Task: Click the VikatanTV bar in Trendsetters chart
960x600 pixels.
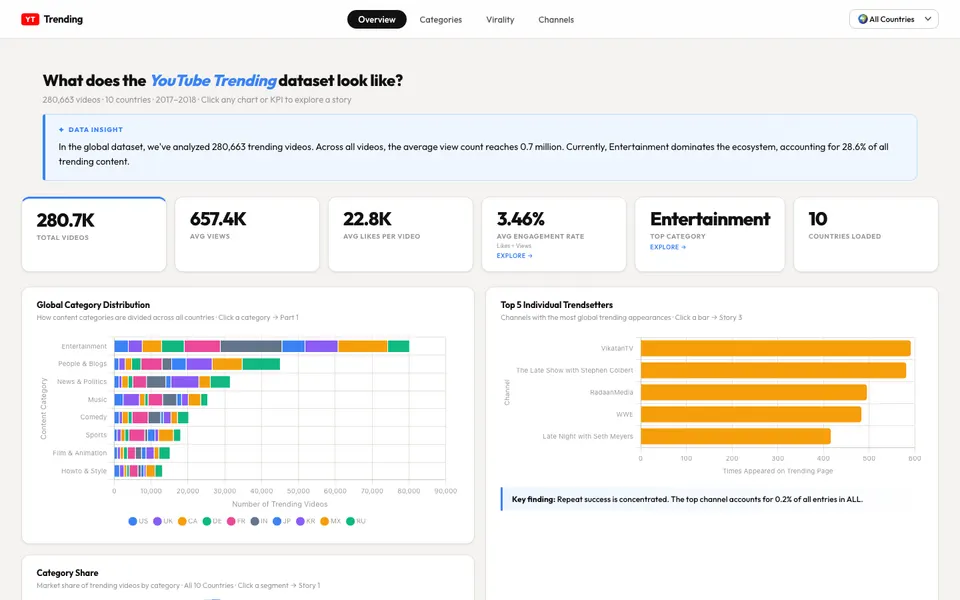Action: 775,348
